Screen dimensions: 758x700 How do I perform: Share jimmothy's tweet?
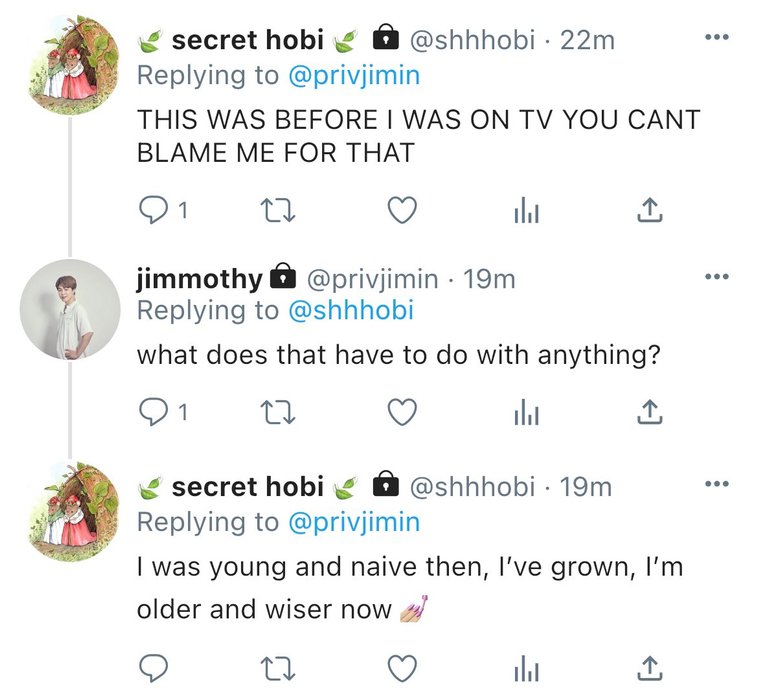[x=649, y=411]
